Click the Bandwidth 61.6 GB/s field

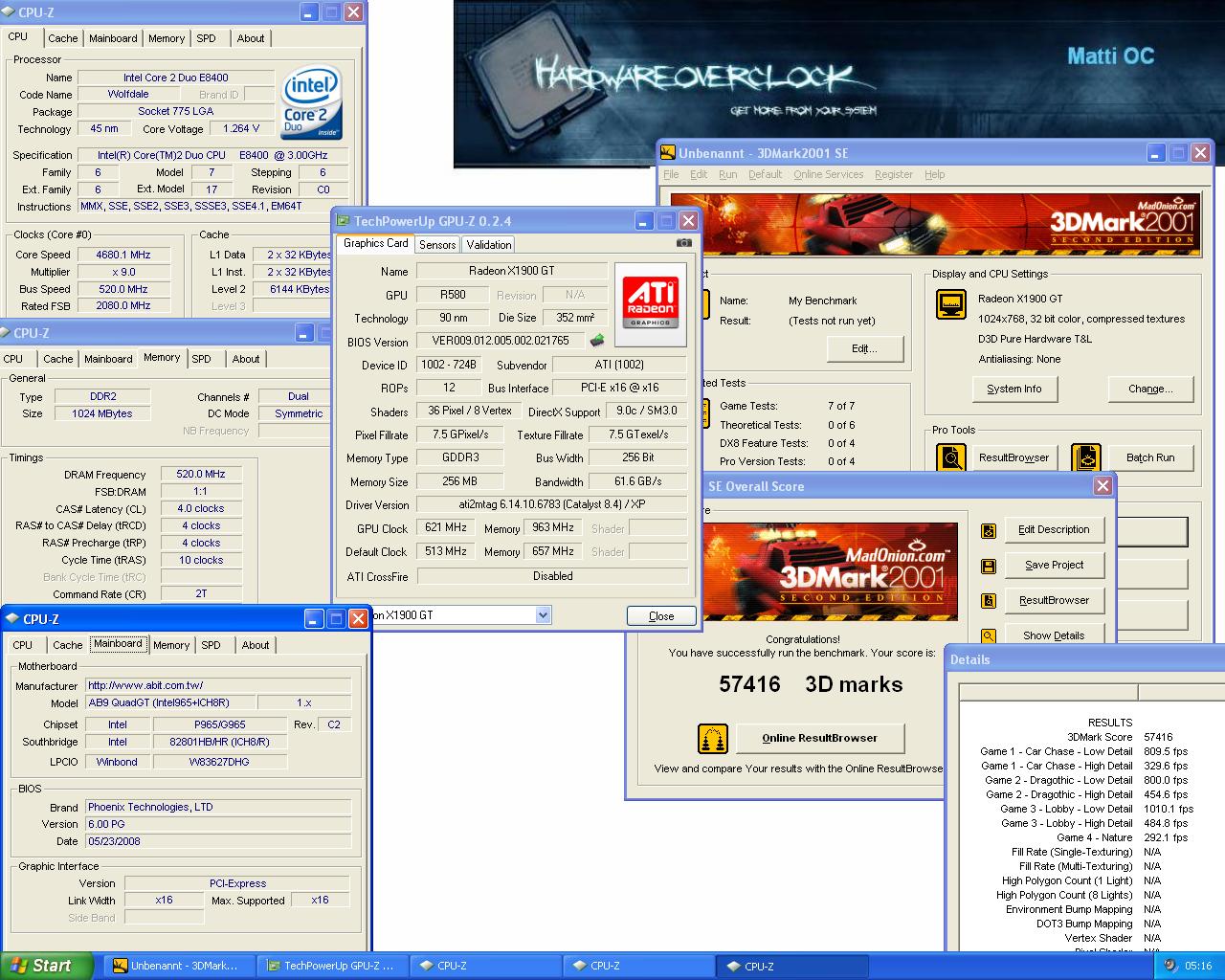tap(637, 481)
